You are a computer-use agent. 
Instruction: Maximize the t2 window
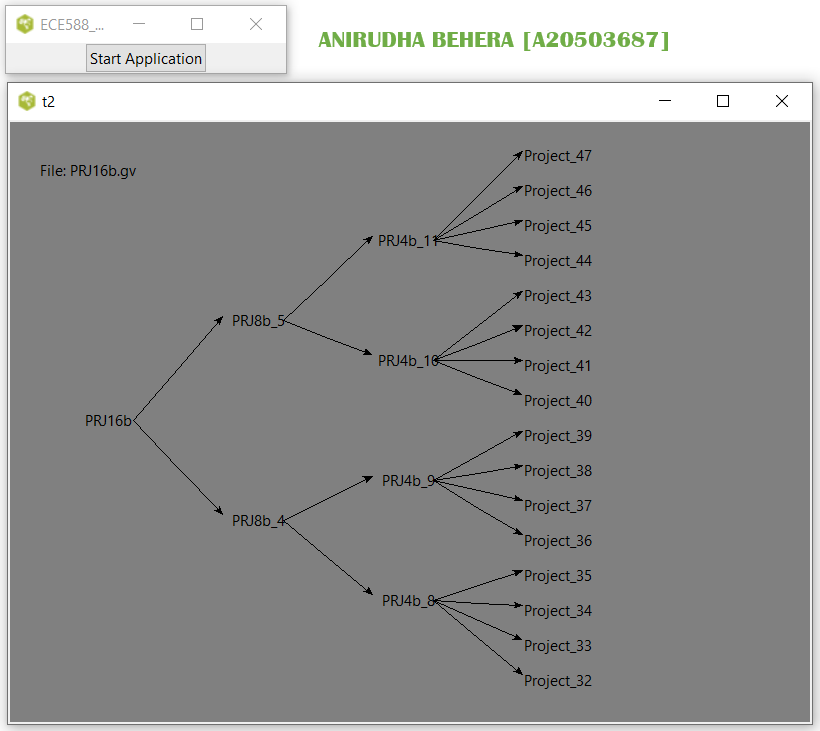(723, 101)
